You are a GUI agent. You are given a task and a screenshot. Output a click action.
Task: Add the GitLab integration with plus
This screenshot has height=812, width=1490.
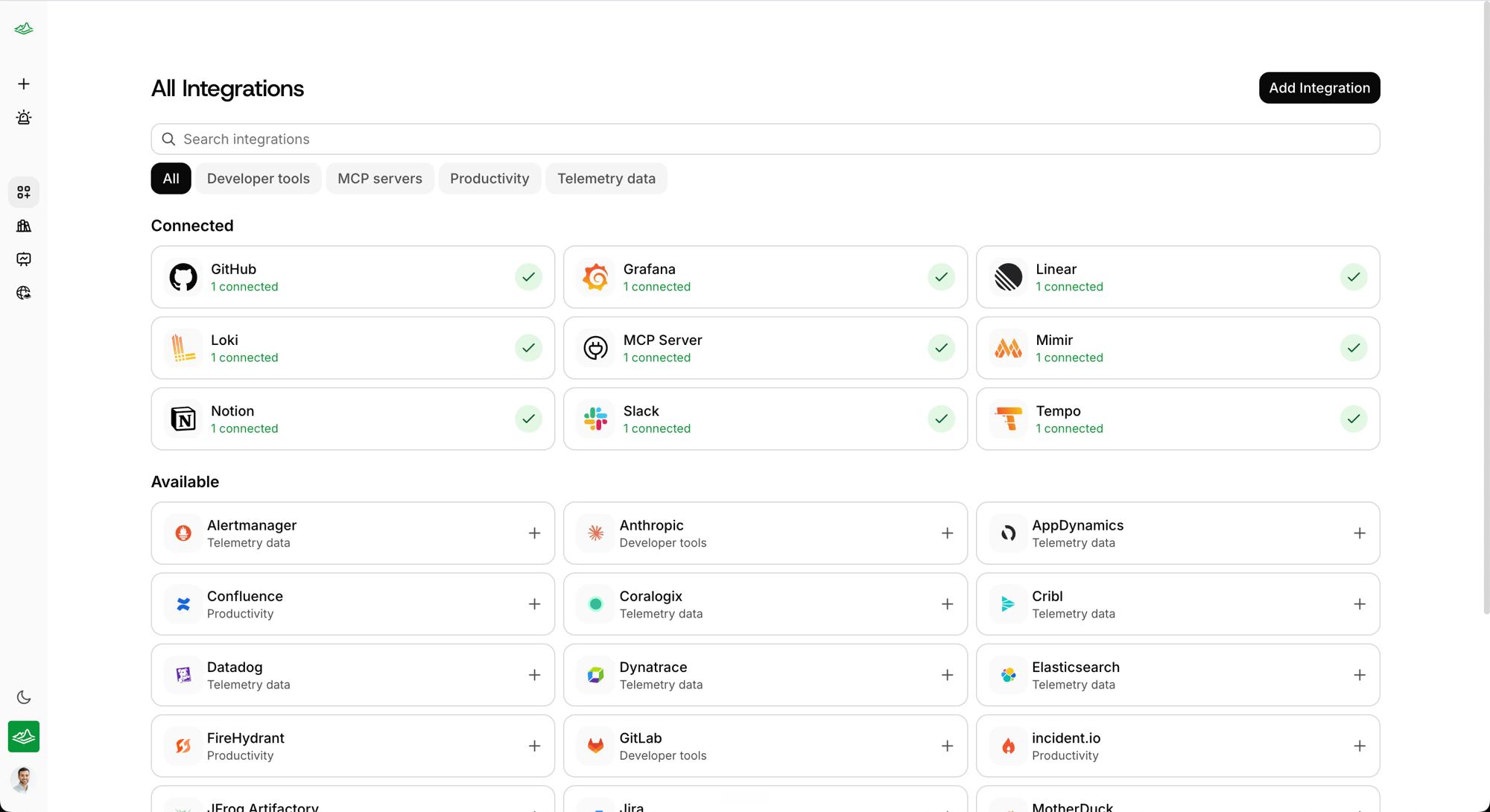coord(948,746)
